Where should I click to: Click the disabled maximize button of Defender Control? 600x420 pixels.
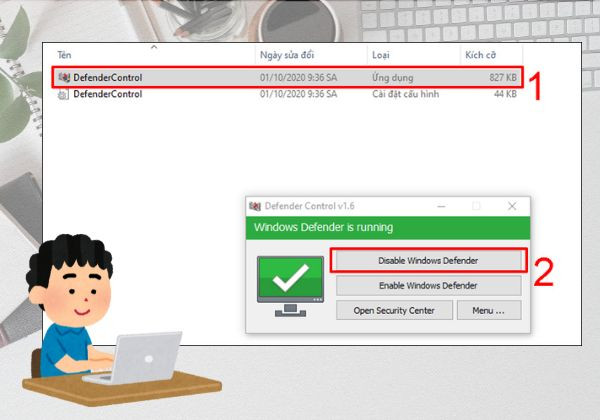coord(476,206)
